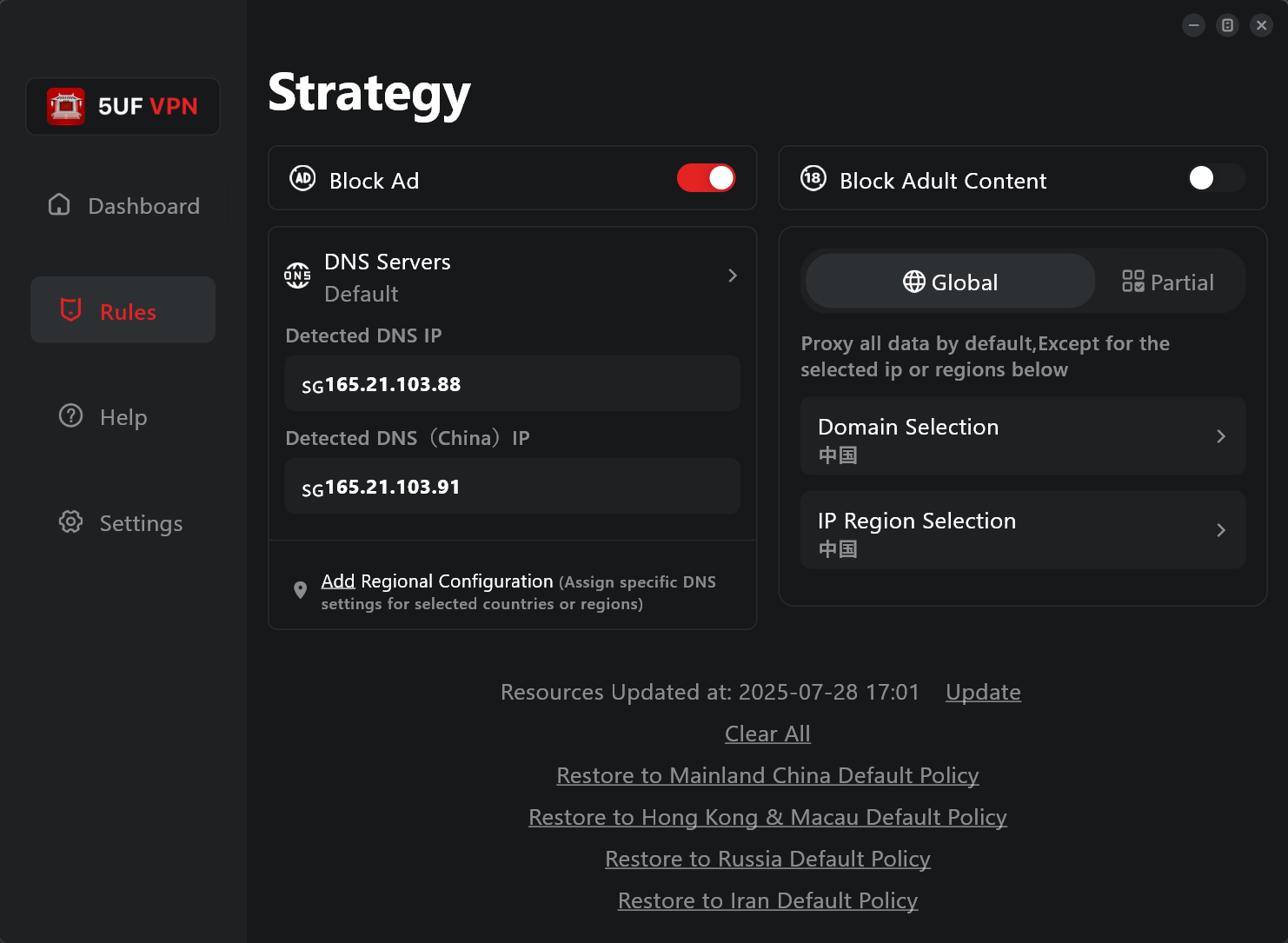The image size is (1288, 943).
Task: Open IP Region Selection chevron
Action: point(1221,530)
